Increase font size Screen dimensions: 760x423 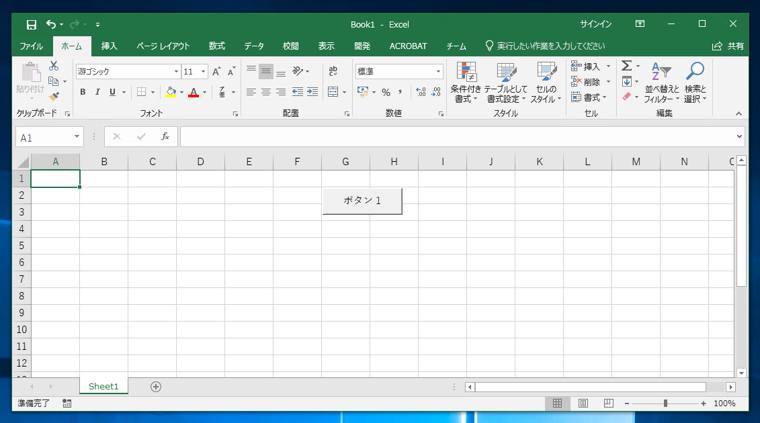[217, 72]
